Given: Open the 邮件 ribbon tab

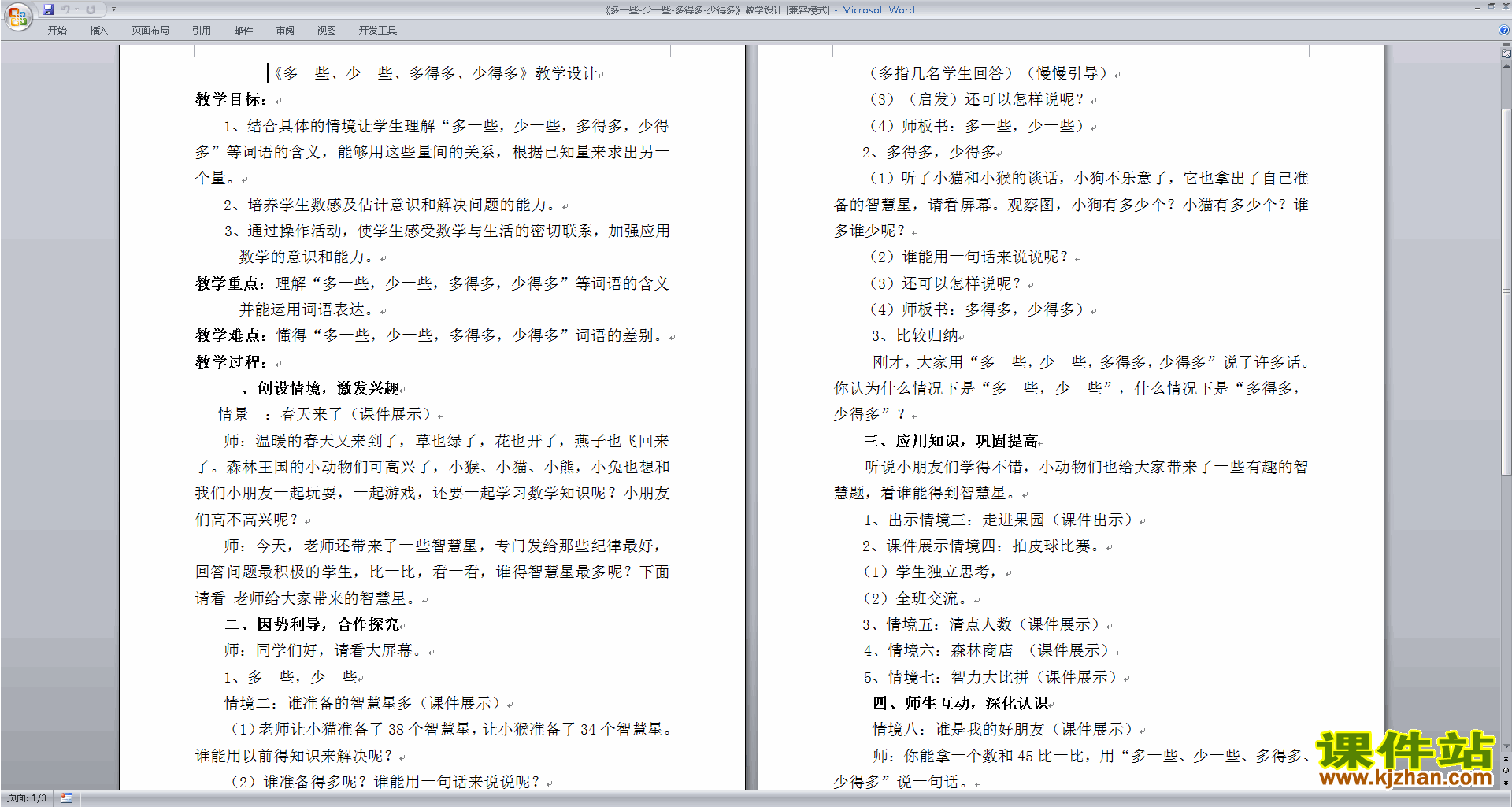Looking at the screenshot, I should click(x=243, y=31).
